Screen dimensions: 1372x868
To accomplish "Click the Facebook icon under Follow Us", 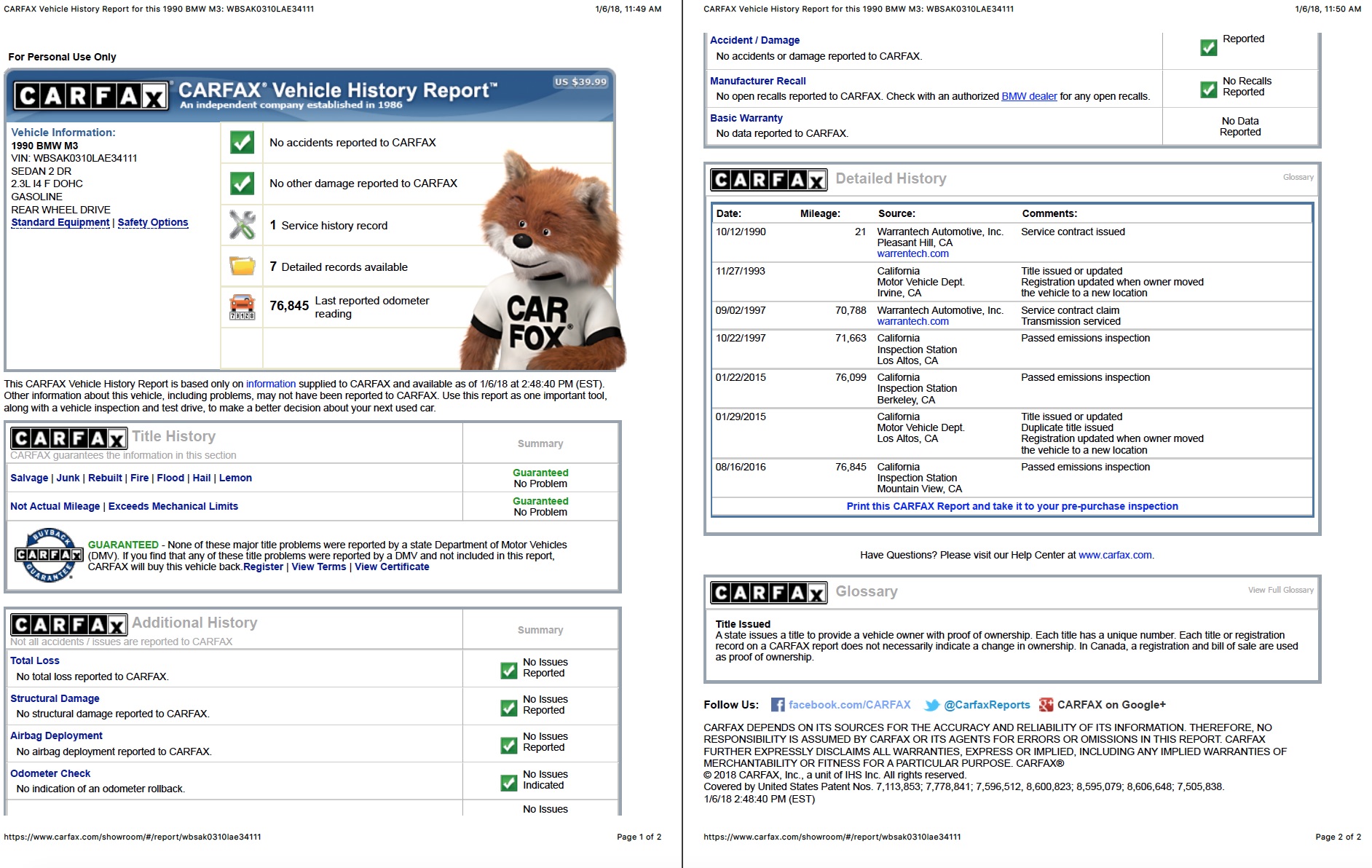I will point(778,704).
